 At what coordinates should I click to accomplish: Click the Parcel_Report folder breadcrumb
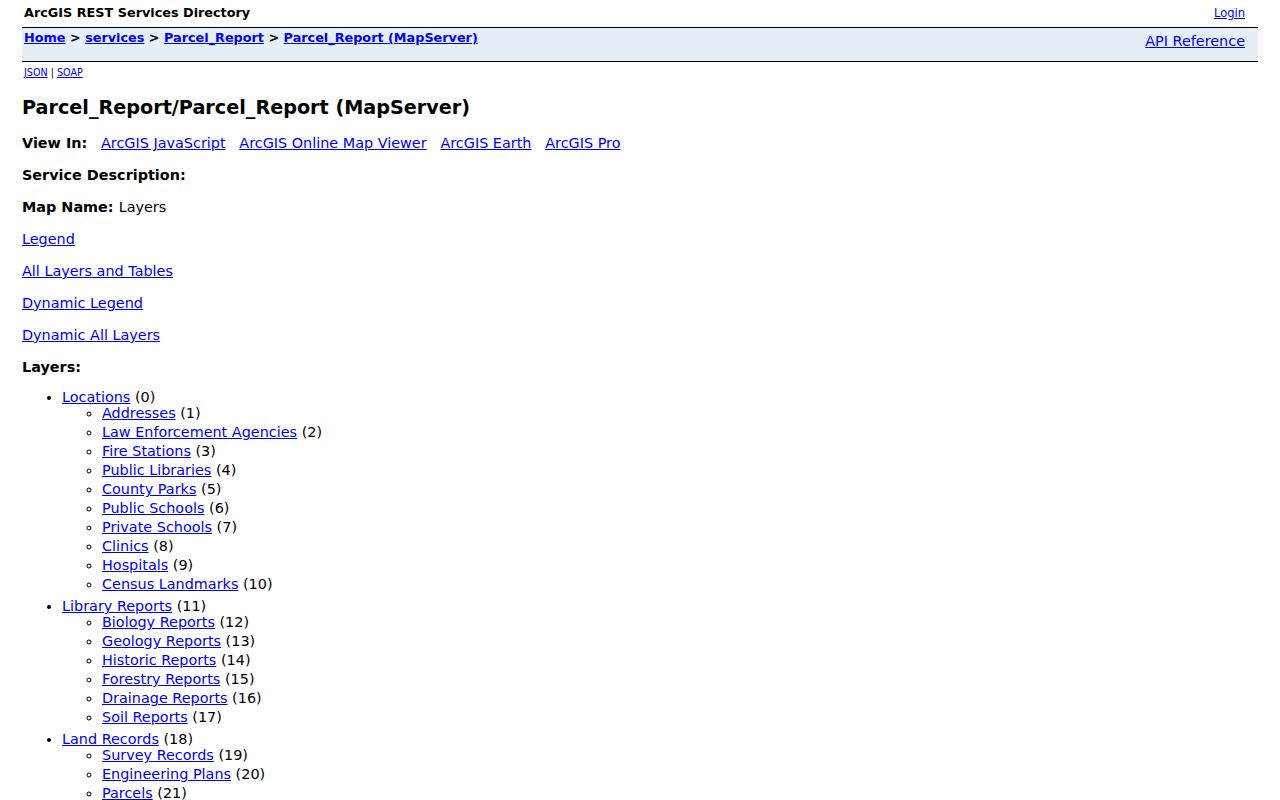214,38
